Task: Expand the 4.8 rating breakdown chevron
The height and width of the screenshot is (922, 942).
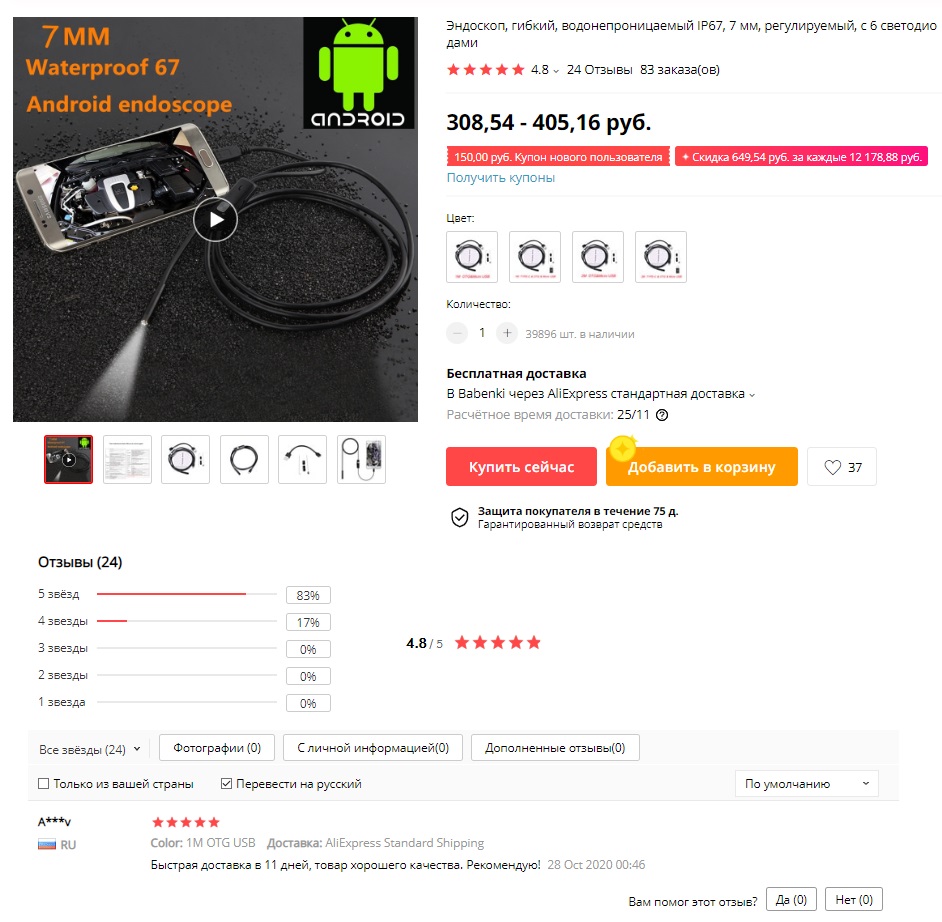Action: click(556, 71)
